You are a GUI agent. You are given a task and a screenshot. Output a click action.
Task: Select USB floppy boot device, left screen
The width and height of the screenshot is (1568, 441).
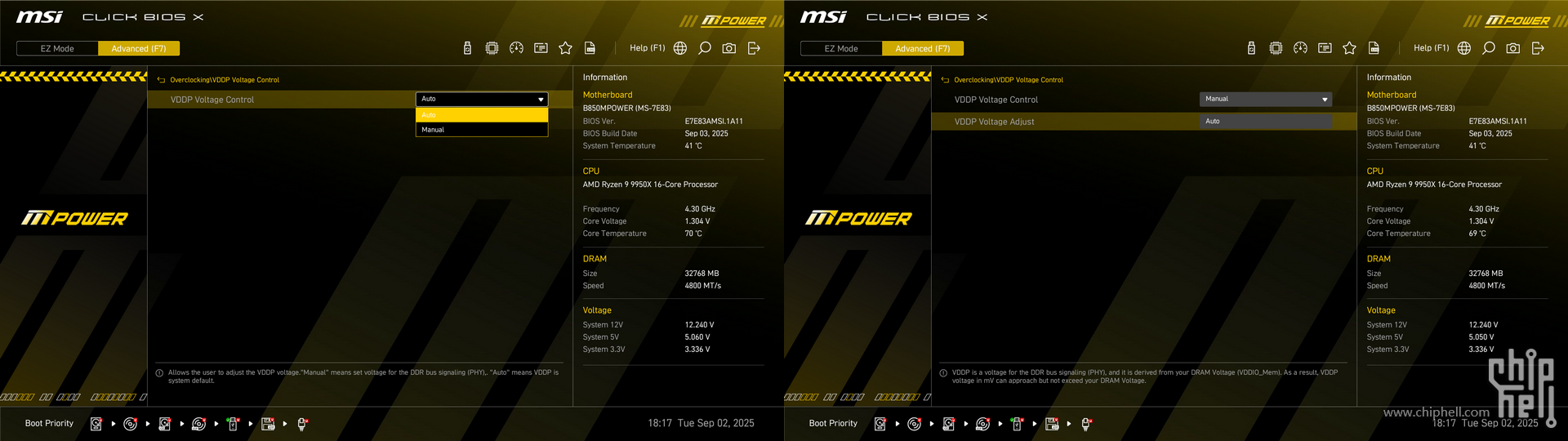tap(267, 424)
